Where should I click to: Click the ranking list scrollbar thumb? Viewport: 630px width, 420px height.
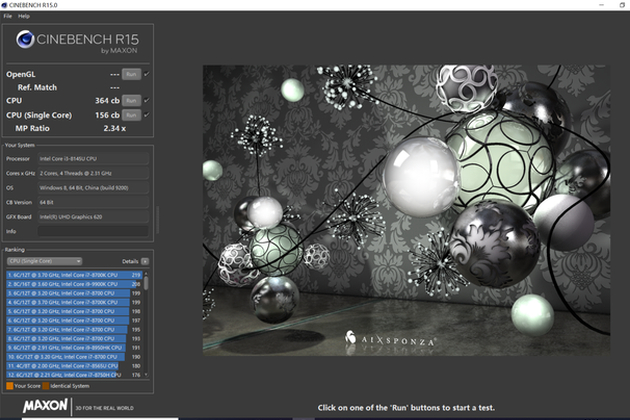click(x=146, y=283)
